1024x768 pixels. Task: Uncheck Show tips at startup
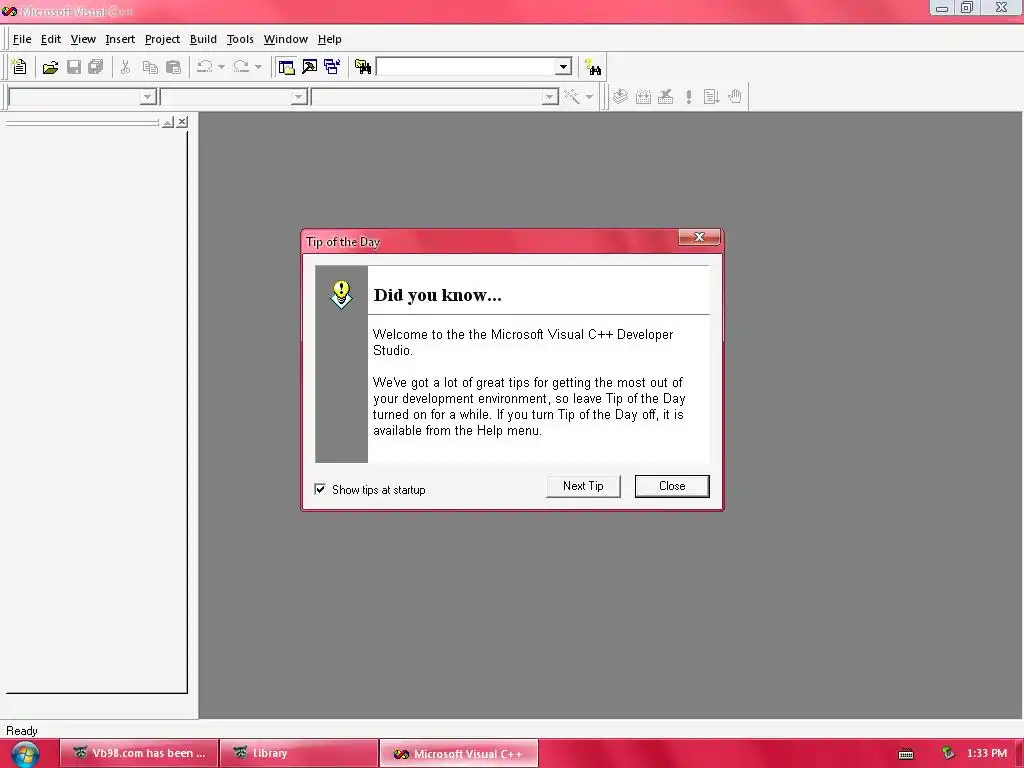320,489
